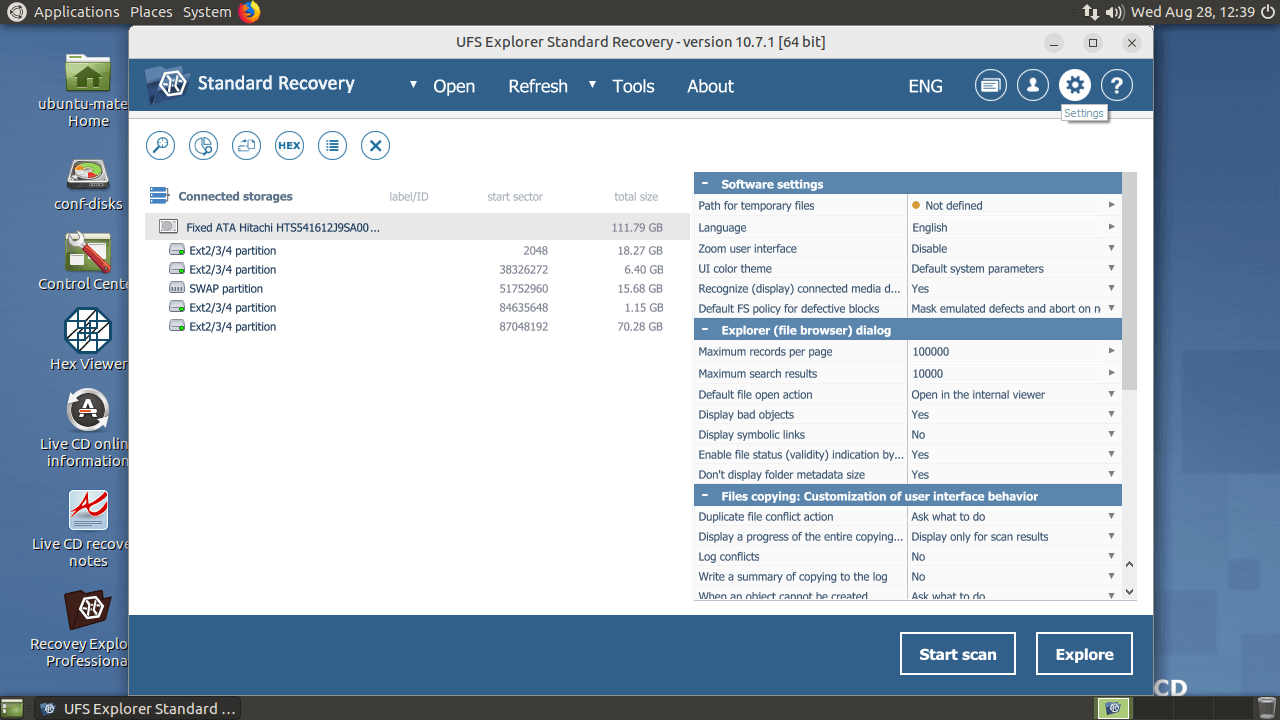Click the Start scan button

pyautogui.click(x=958, y=654)
